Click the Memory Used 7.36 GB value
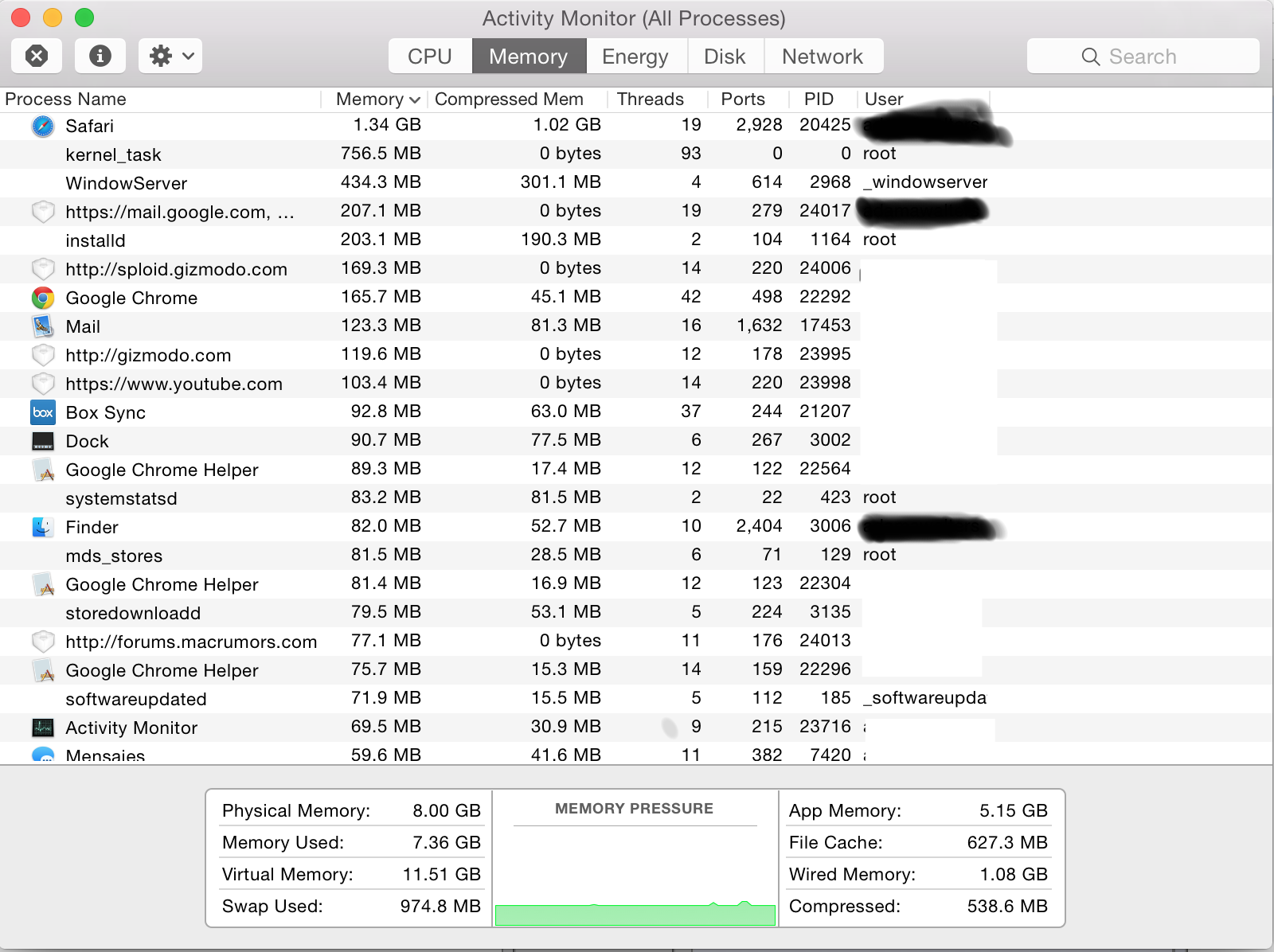The height and width of the screenshot is (952, 1274). pyautogui.click(x=447, y=842)
